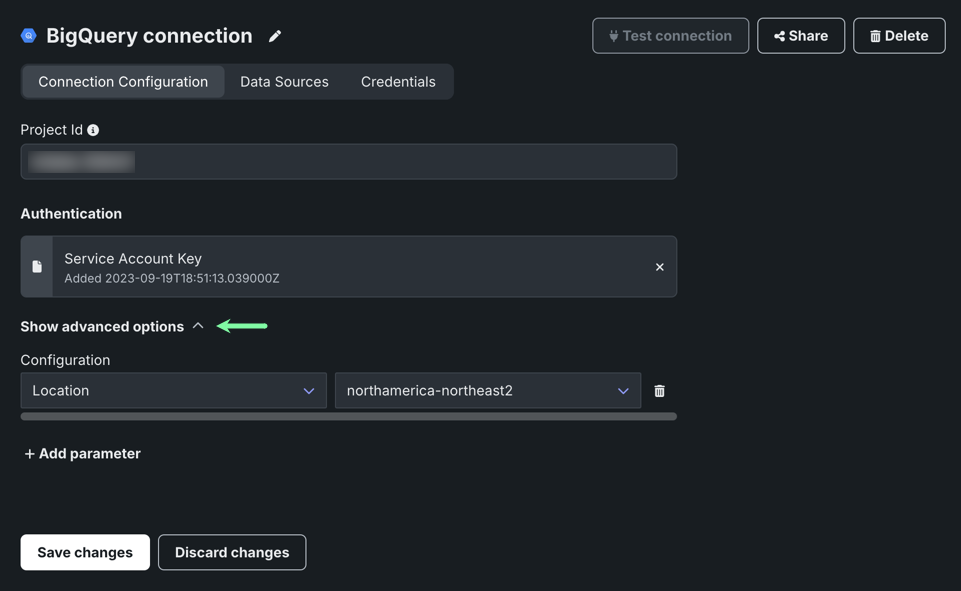Share this BigQuery connection
The width and height of the screenshot is (961, 591).
pos(800,36)
